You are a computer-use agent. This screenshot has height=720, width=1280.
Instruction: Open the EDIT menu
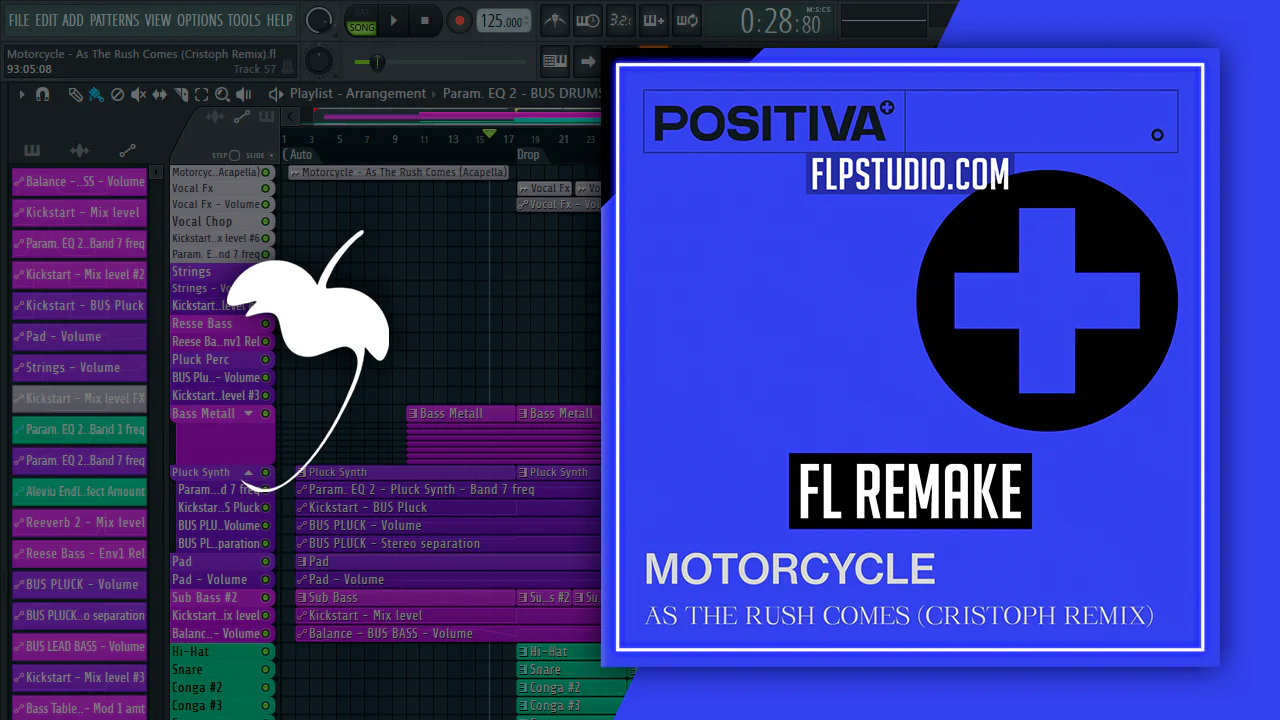46,20
